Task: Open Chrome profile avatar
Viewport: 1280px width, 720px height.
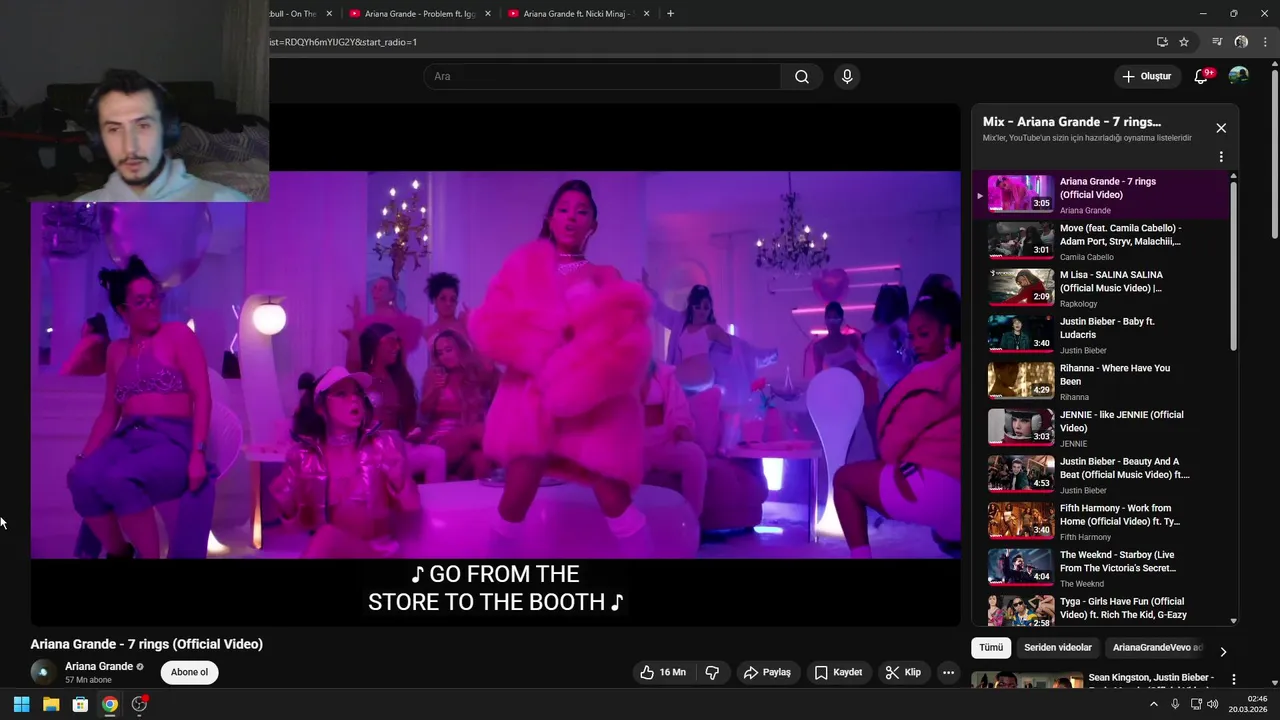Action: coord(1241,42)
